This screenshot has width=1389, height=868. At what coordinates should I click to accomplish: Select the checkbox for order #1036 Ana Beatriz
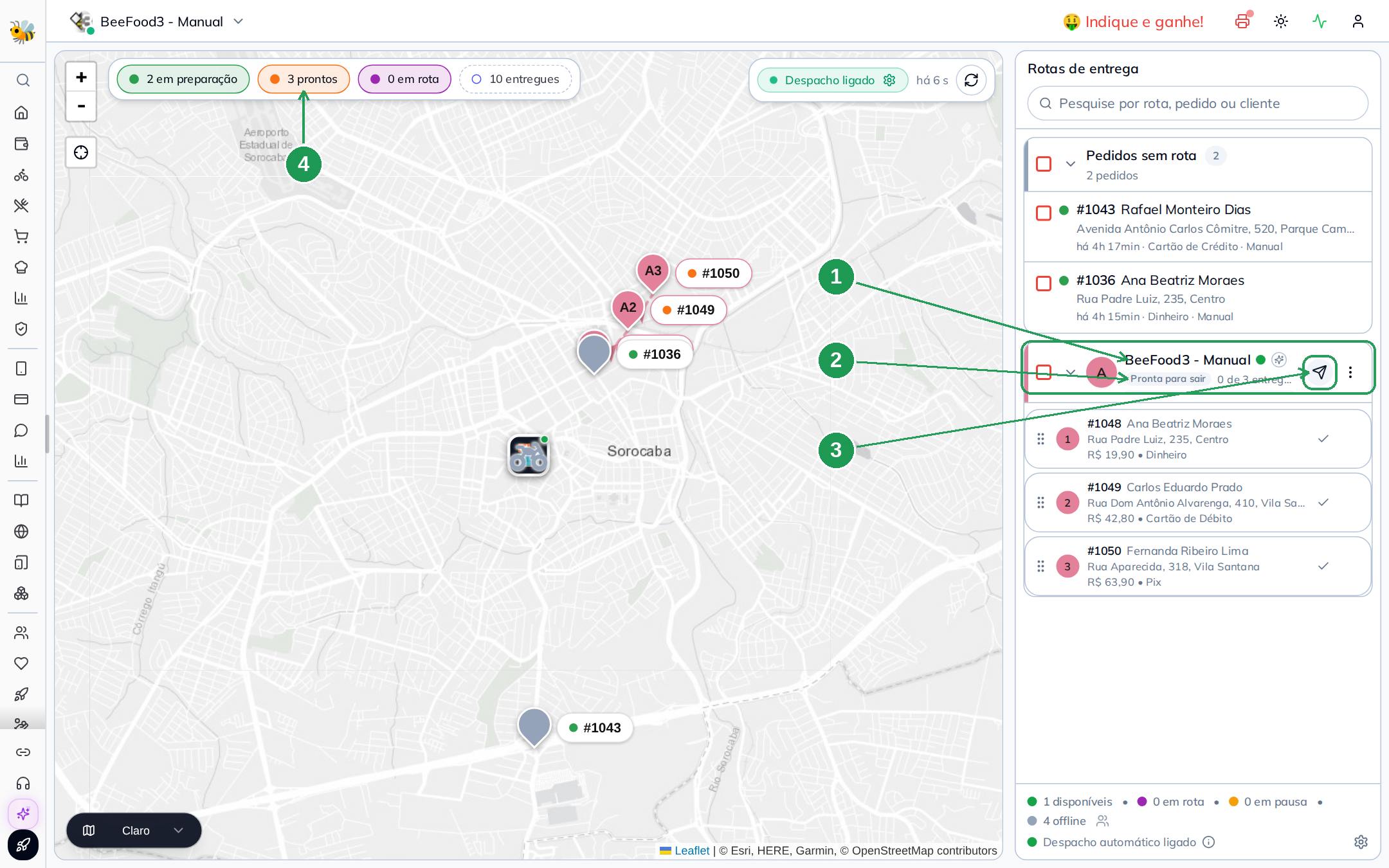[1044, 284]
